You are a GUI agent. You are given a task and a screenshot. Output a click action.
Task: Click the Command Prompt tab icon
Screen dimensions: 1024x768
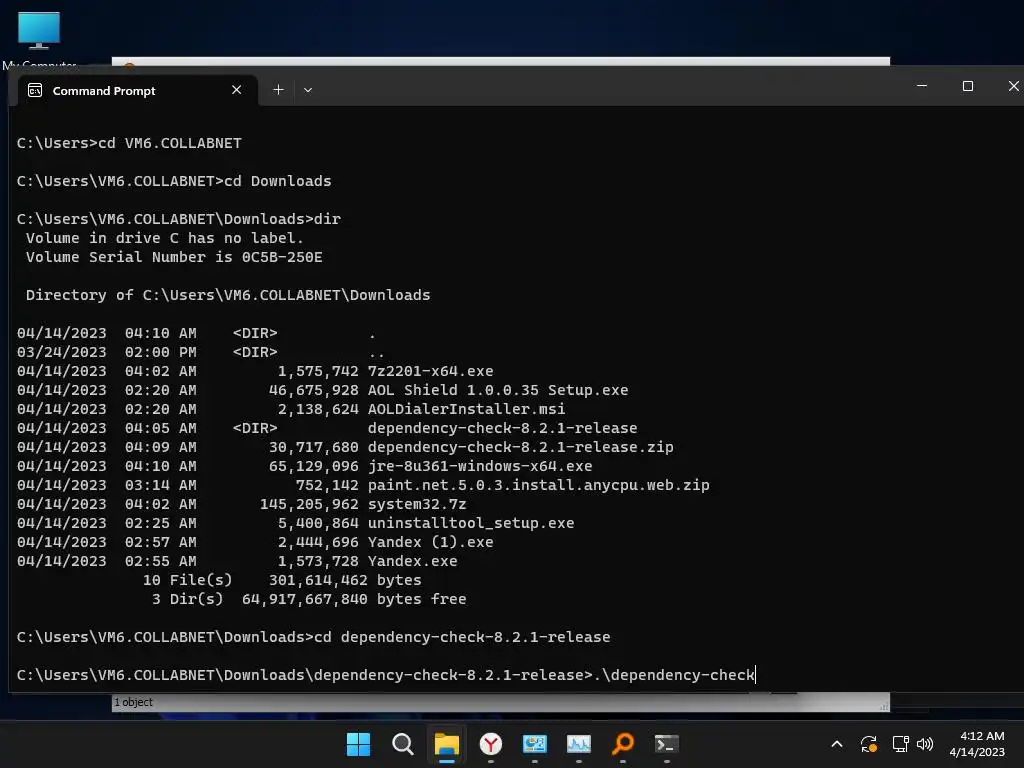coord(35,91)
